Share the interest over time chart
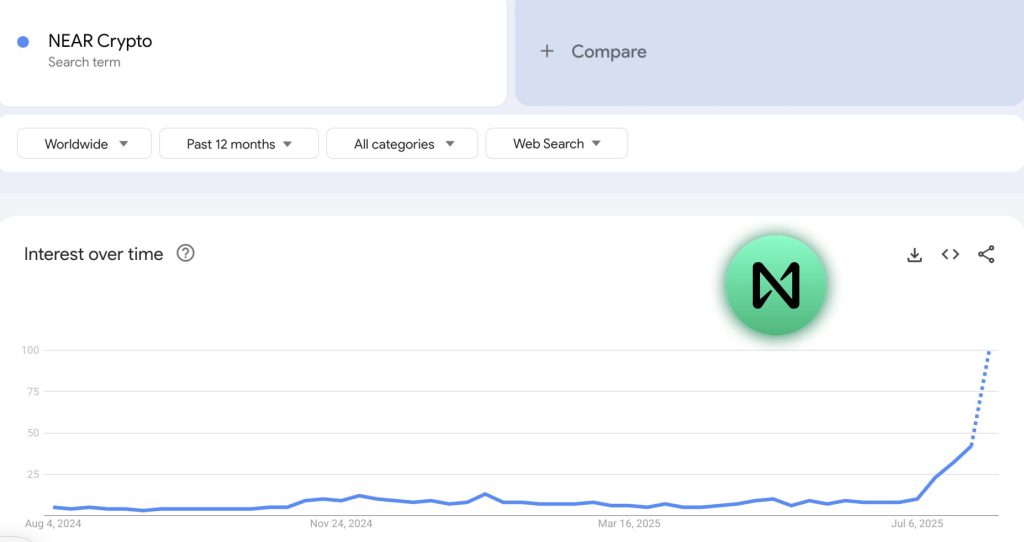1024x542 pixels. point(986,254)
